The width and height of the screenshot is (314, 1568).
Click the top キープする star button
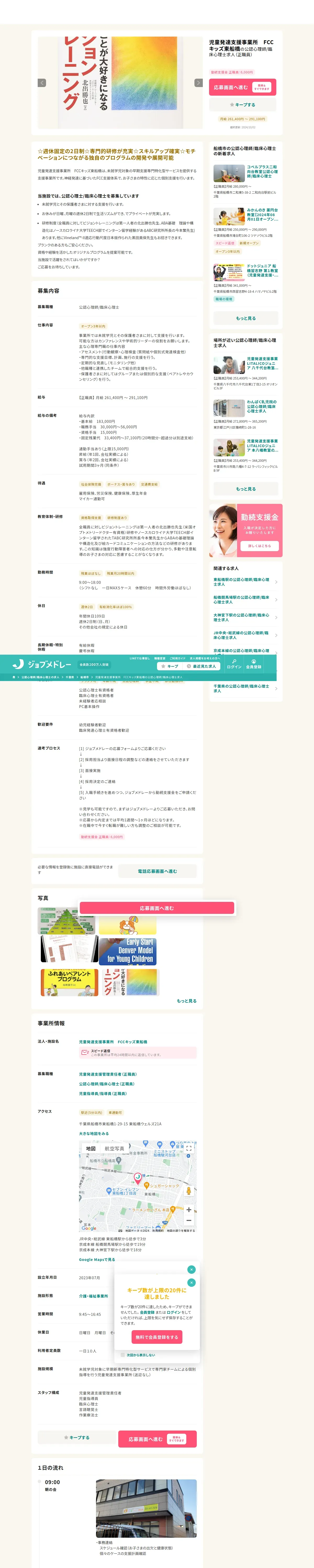[243, 105]
